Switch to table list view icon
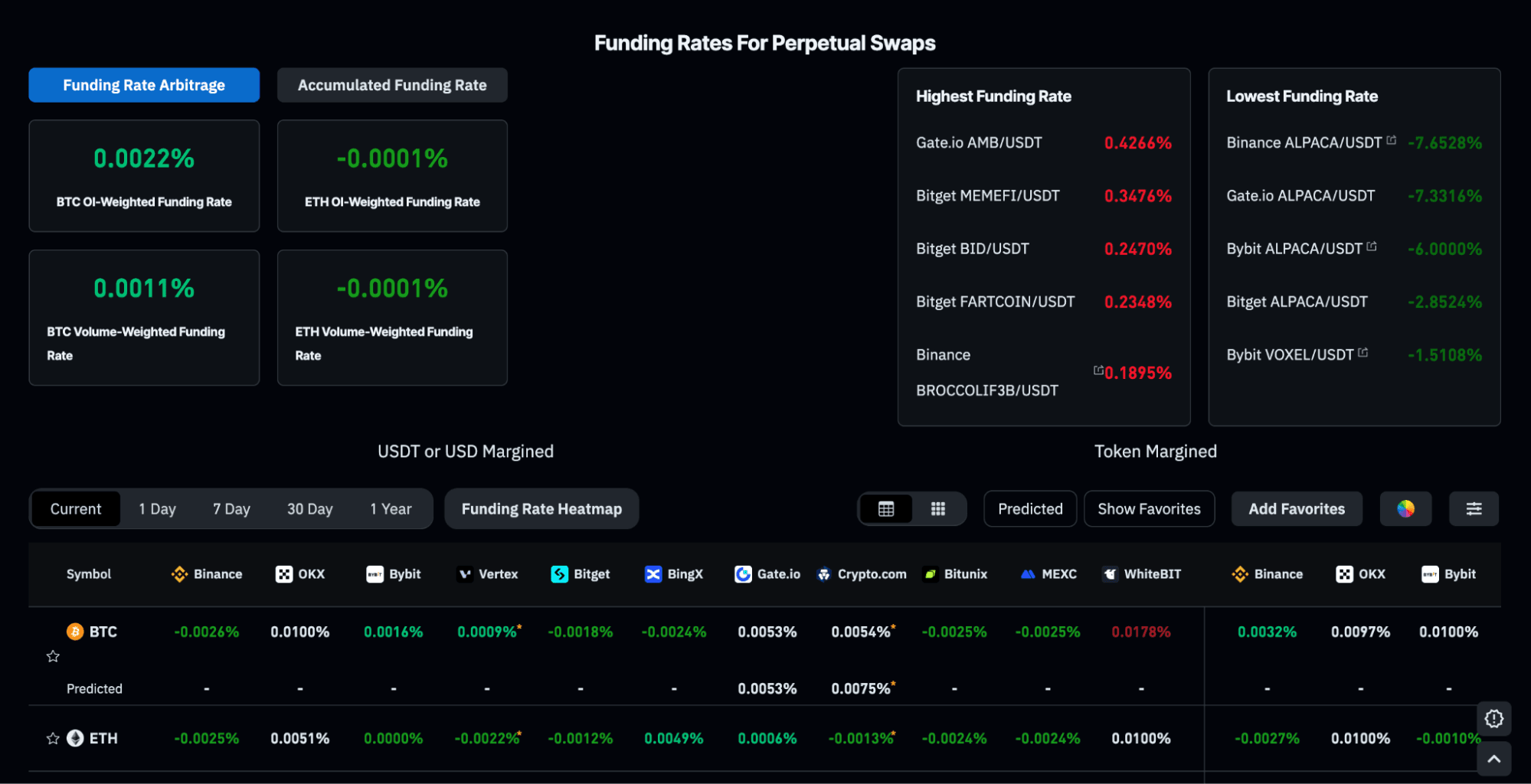 coord(886,509)
